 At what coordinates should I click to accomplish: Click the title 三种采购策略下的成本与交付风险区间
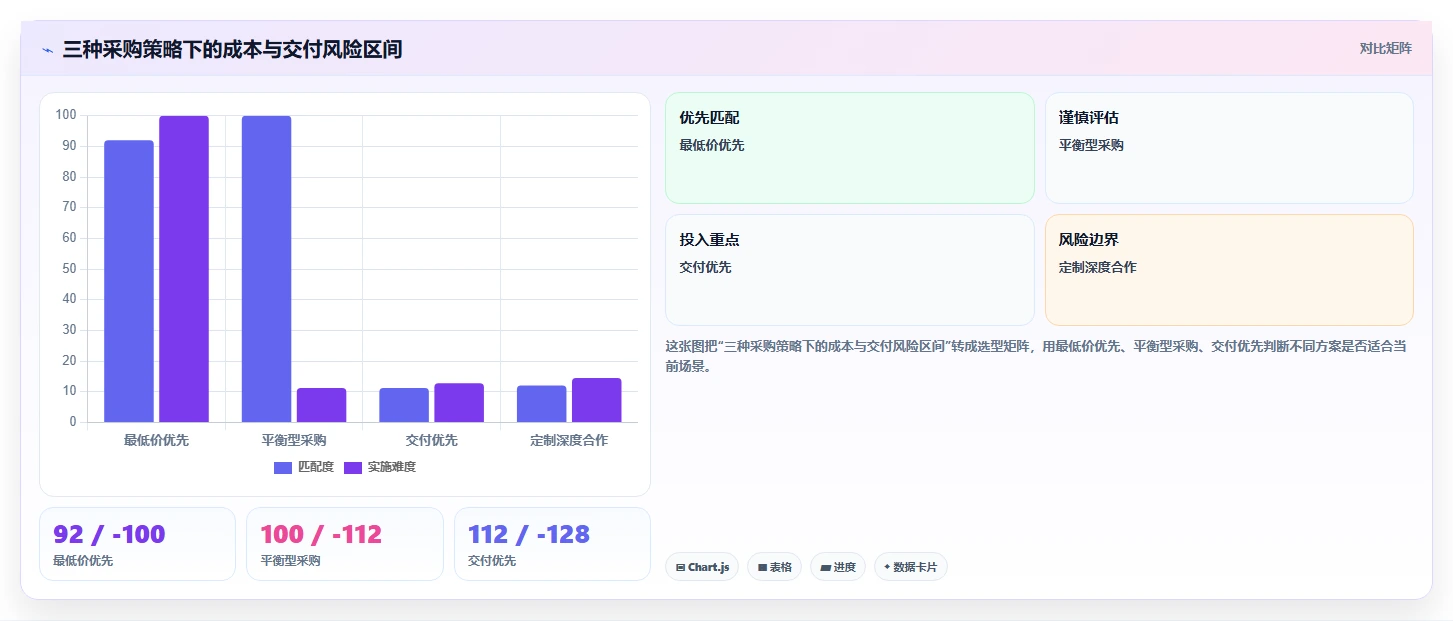232,49
